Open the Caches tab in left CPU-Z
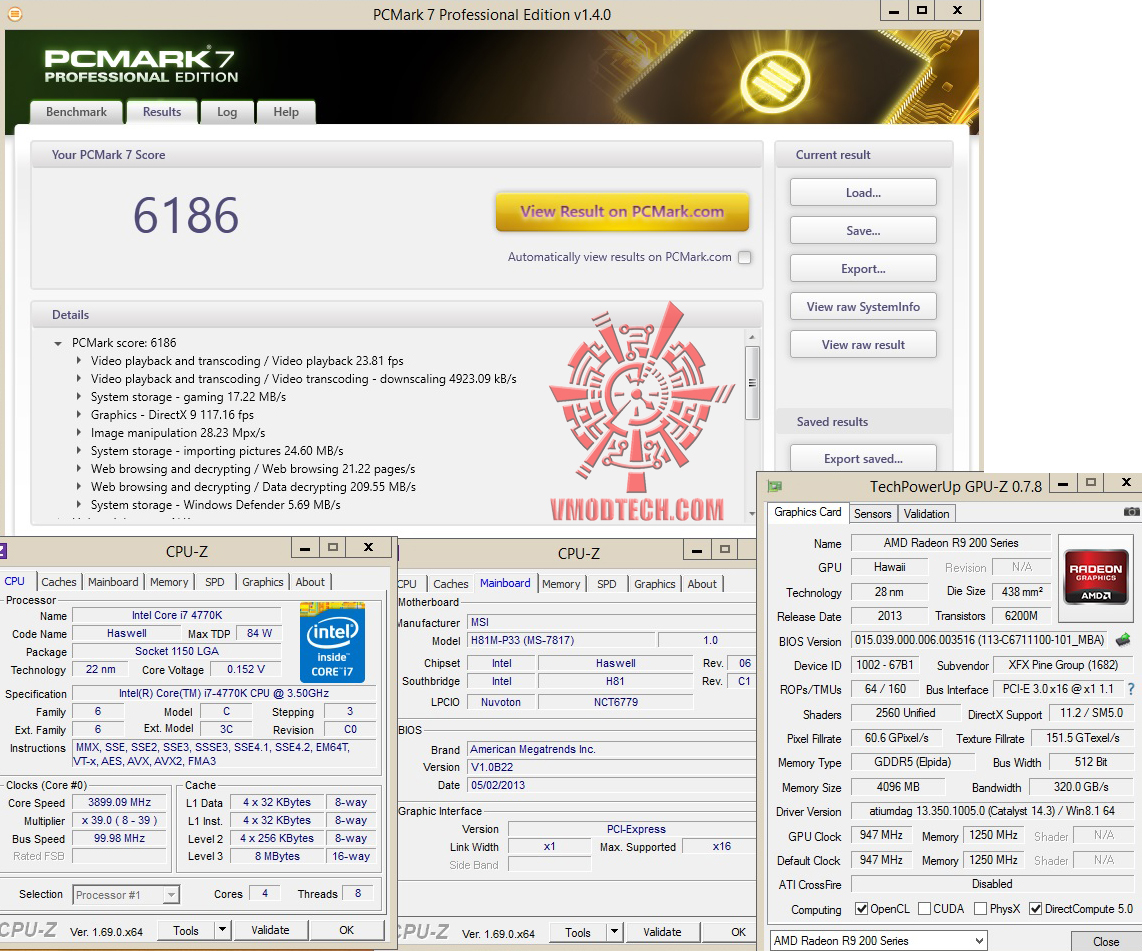 click(59, 582)
